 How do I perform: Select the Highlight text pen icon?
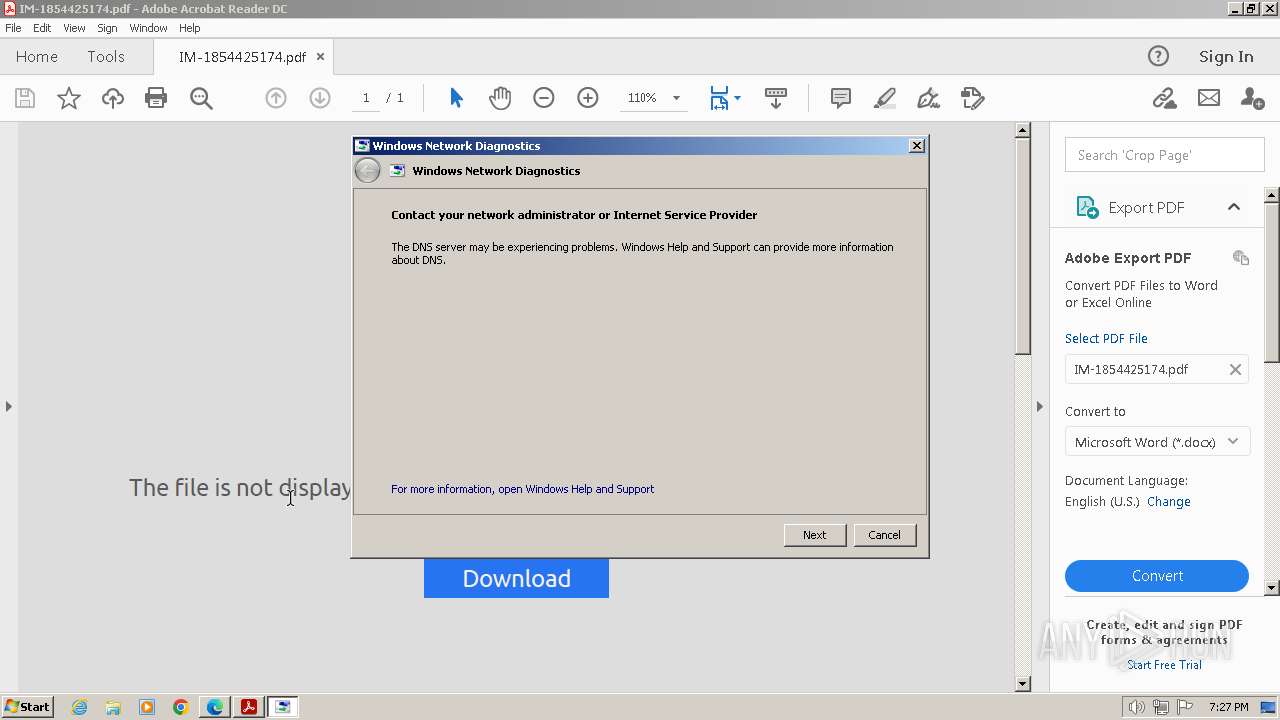coord(885,98)
